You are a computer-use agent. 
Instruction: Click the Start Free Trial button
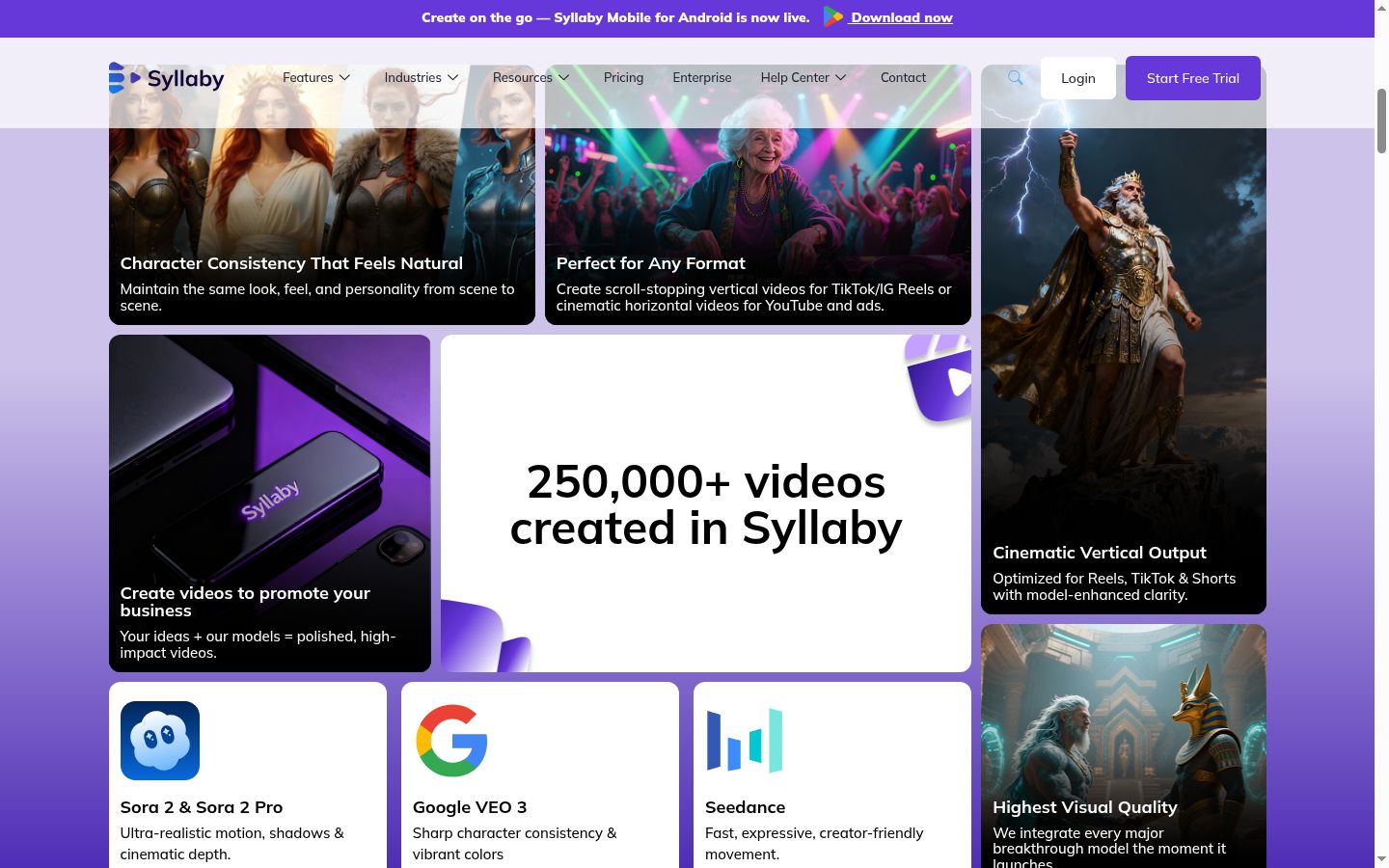1193,78
